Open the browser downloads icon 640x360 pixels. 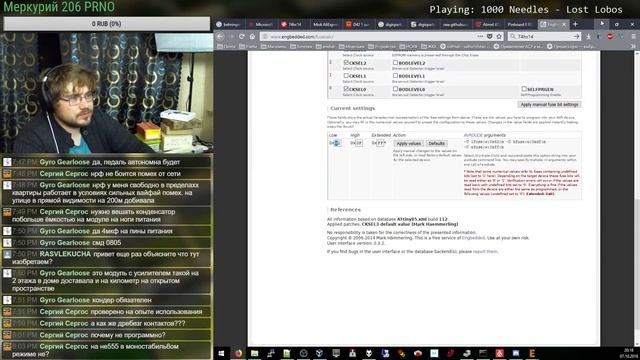pos(588,36)
